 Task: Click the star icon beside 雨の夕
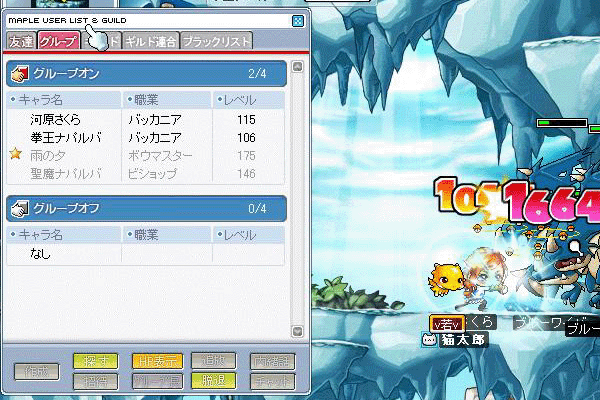point(15,155)
